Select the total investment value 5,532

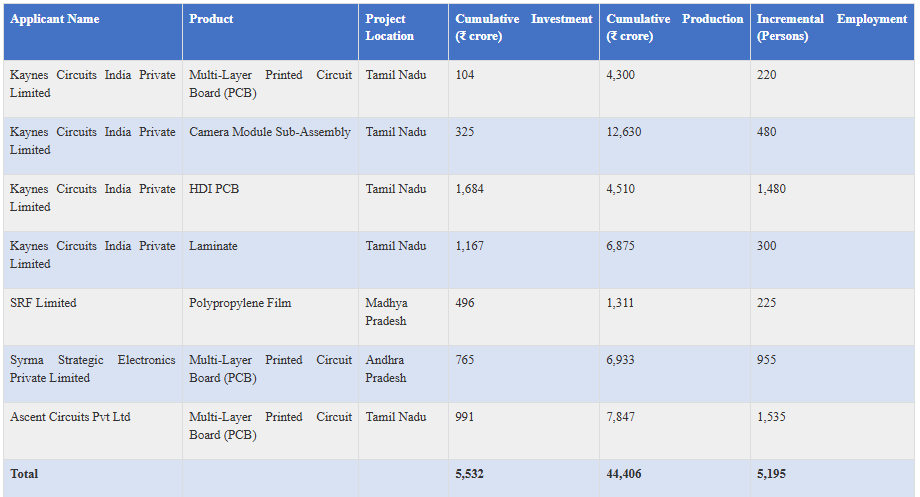(469, 474)
